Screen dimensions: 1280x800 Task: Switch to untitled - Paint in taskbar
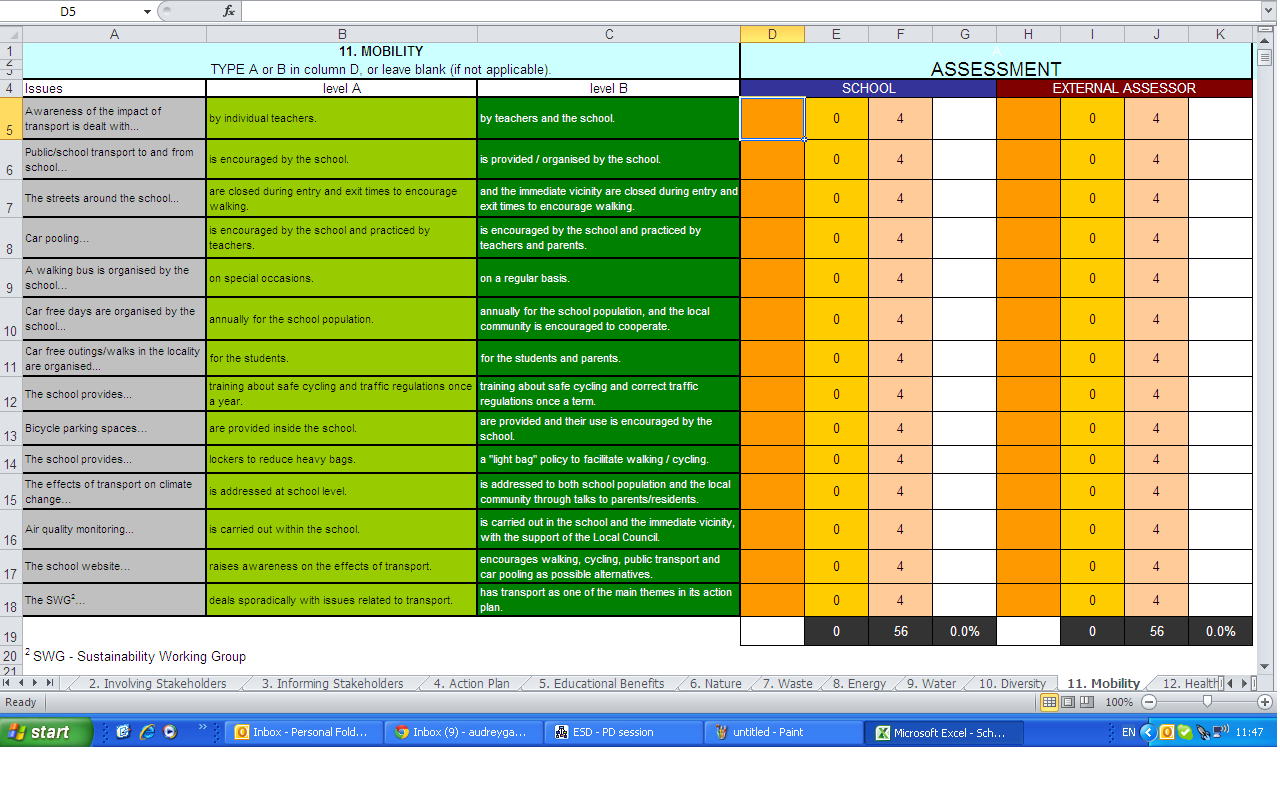[x=783, y=732]
